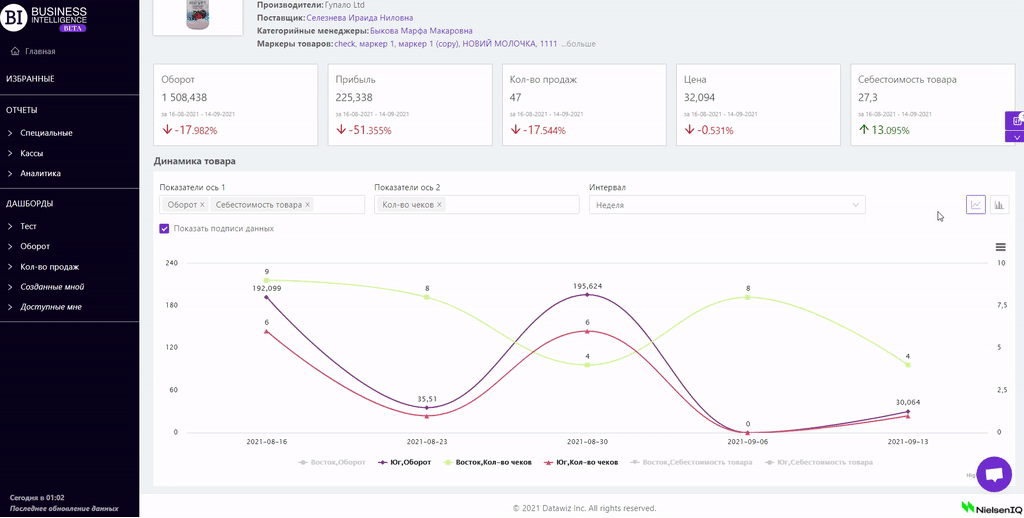The image size is (1024, 518).
Task: Uncheck Показать подписи данных checkbox
Action: coord(164,228)
